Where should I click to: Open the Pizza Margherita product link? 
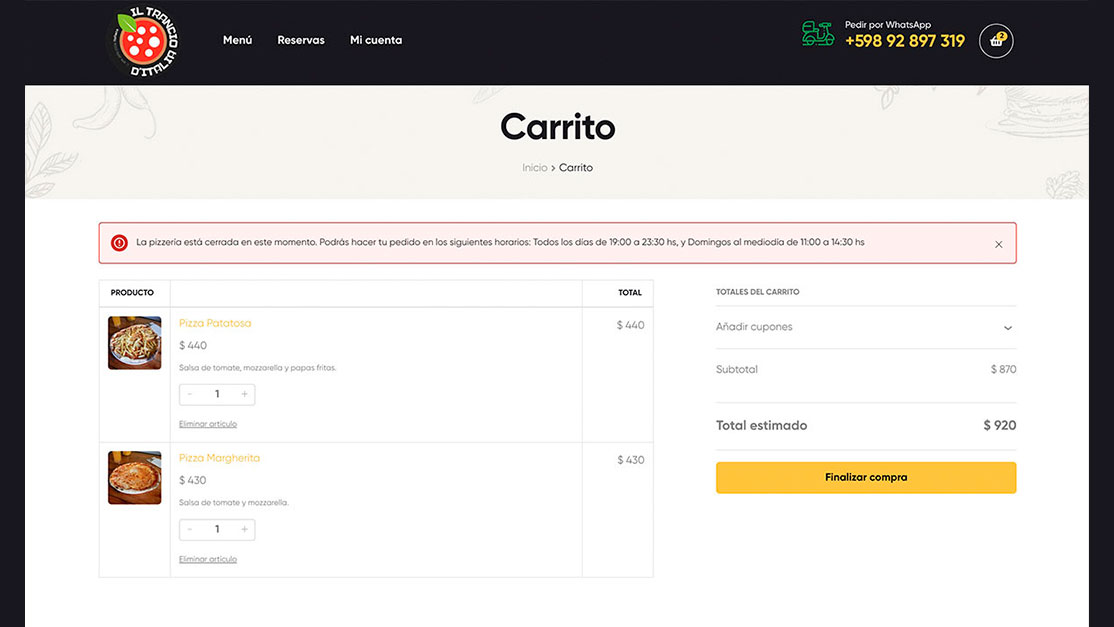tap(219, 458)
